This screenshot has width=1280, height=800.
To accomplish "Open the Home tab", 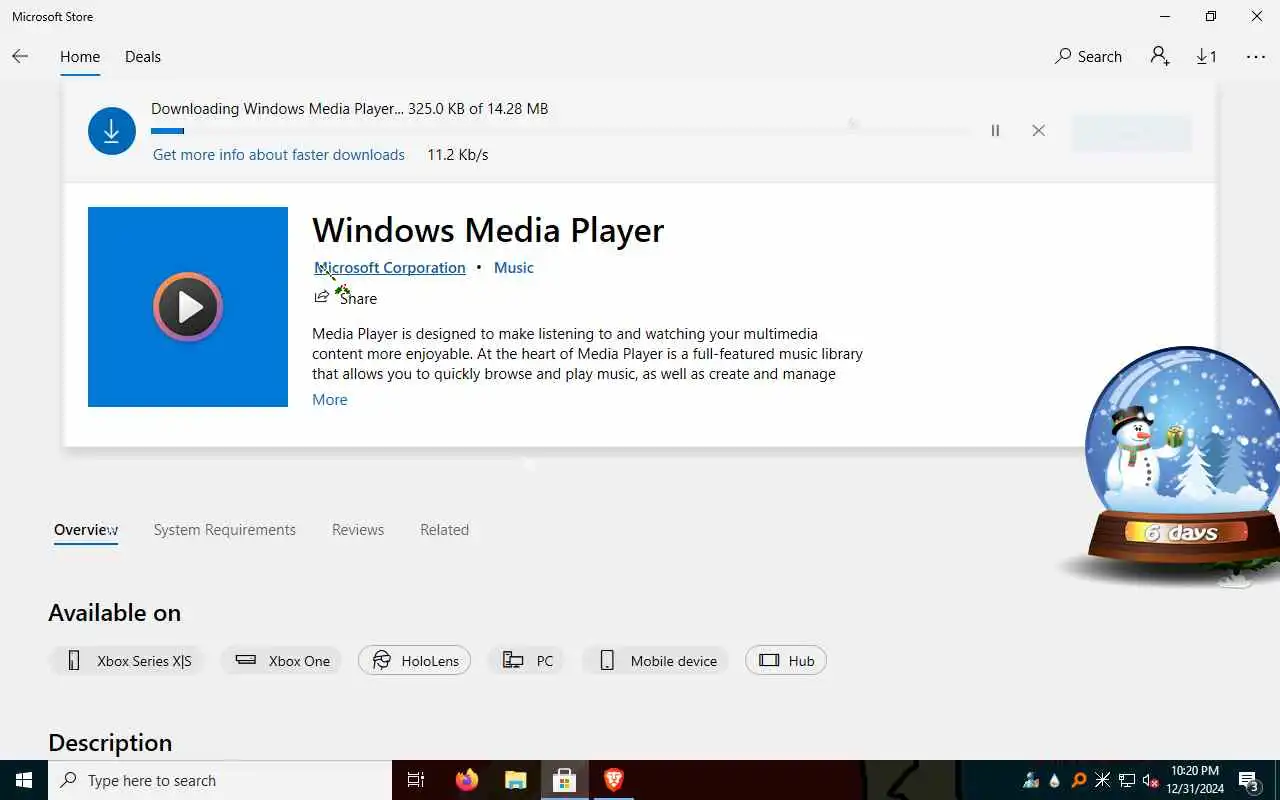I will point(80,57).
